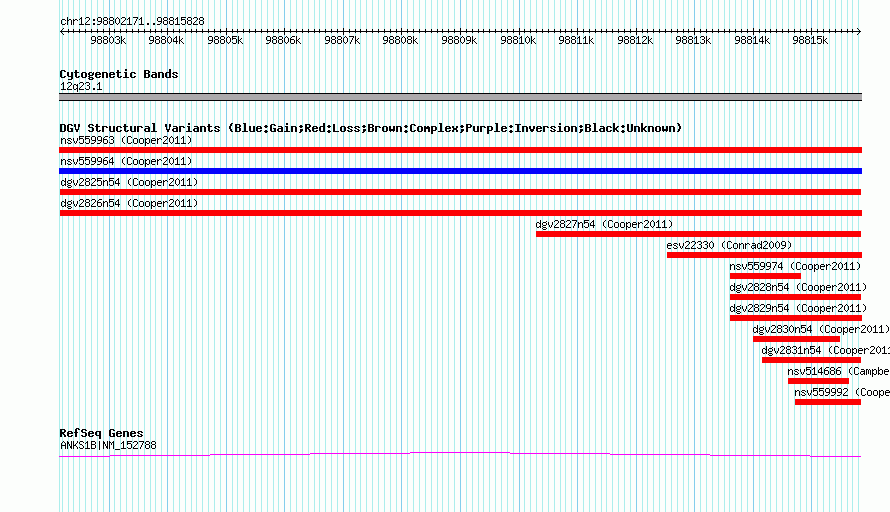Click the ANKS1B|NM_152788 gene label
This screenshot has width=890, height=512.
[x=108, y=446]
